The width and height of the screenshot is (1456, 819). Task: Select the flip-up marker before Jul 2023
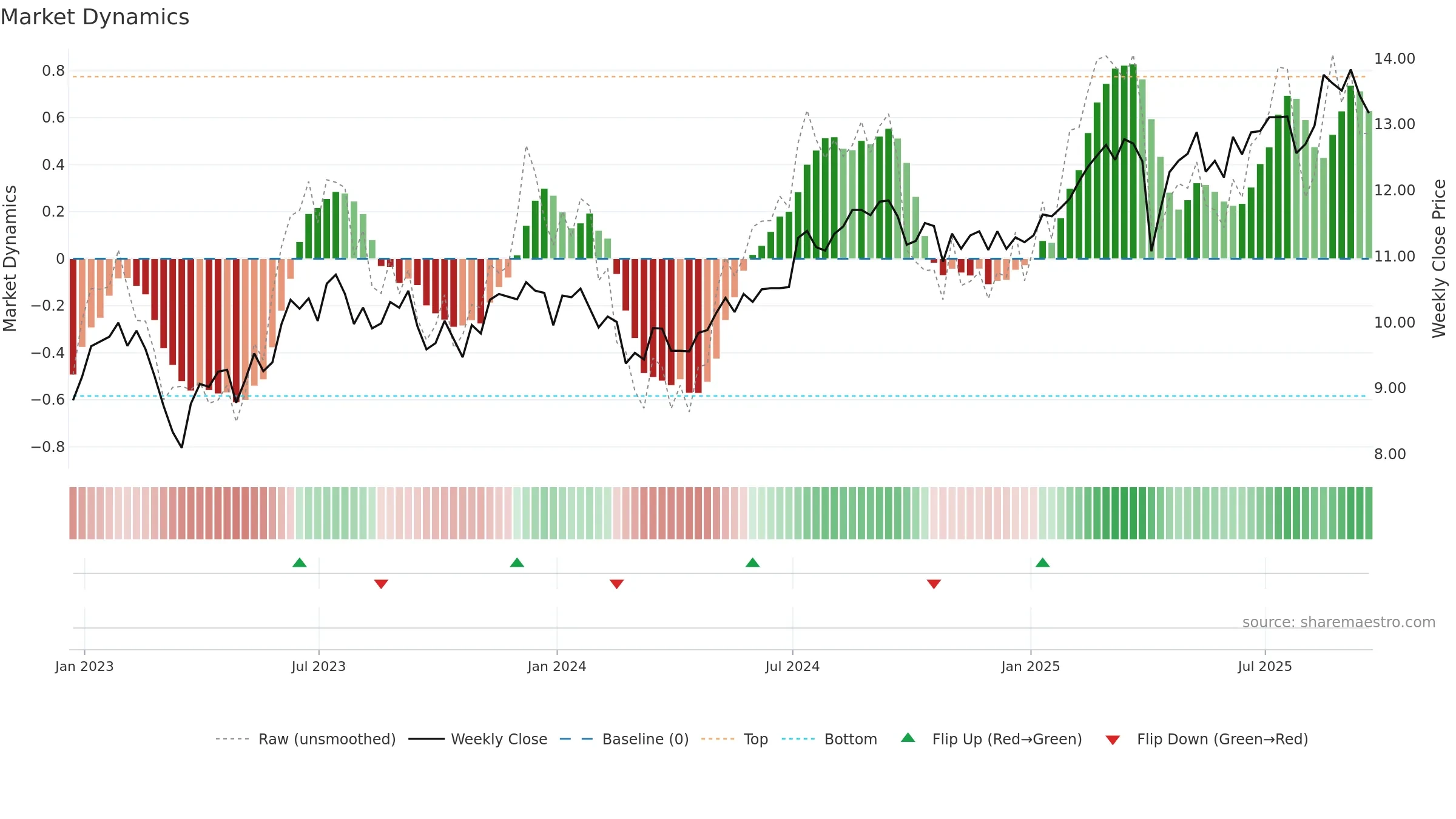point(300,562)
